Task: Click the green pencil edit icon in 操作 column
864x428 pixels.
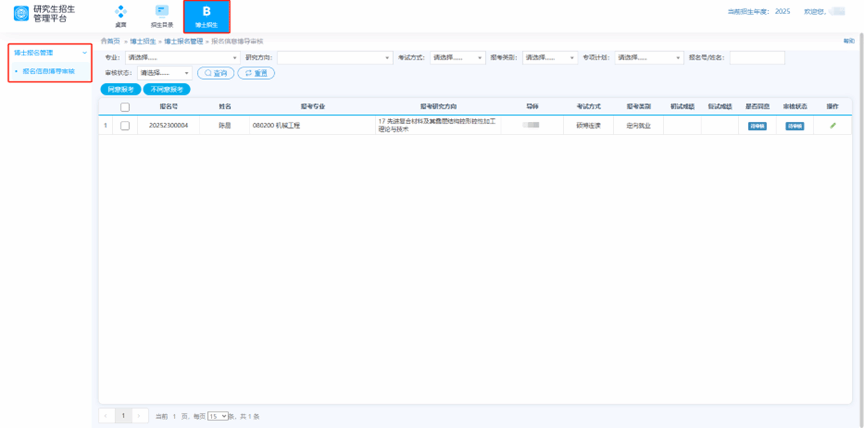Action: [833, 126]
